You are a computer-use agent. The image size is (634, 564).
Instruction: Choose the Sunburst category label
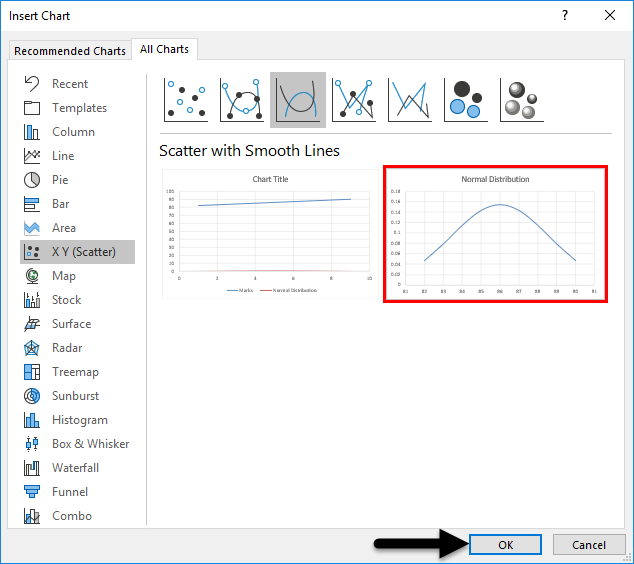(x=75, y=396)
